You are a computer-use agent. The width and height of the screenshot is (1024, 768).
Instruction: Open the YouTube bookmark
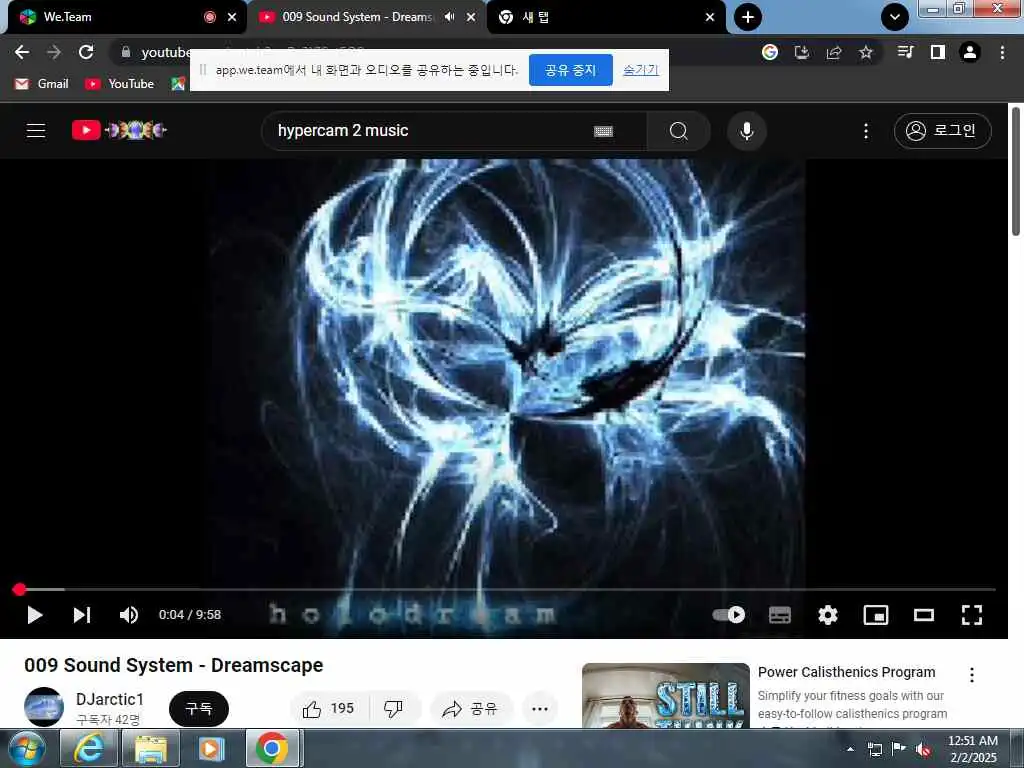pos(120,84)
